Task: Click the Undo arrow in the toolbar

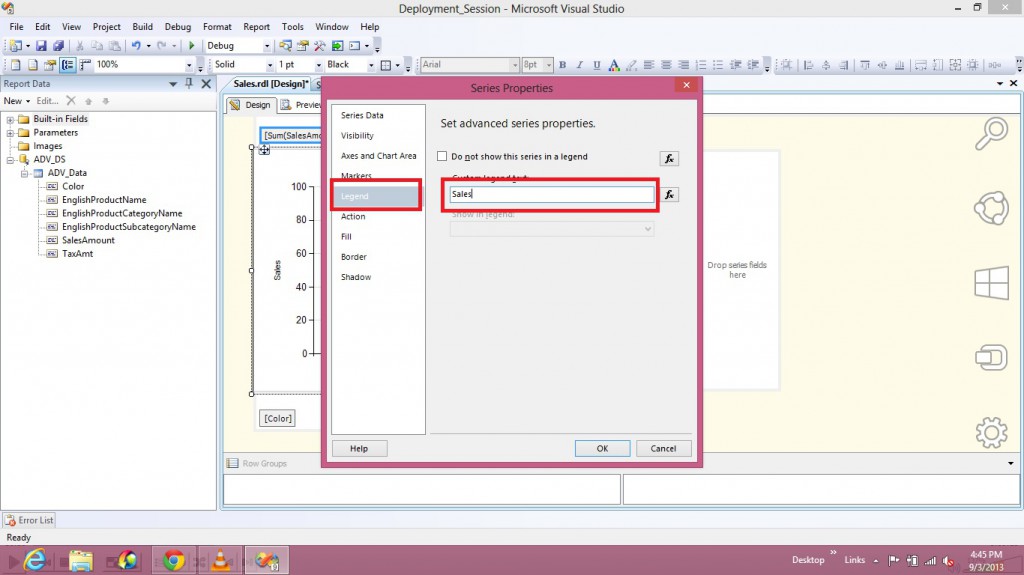Action: (x=134, y=46)
